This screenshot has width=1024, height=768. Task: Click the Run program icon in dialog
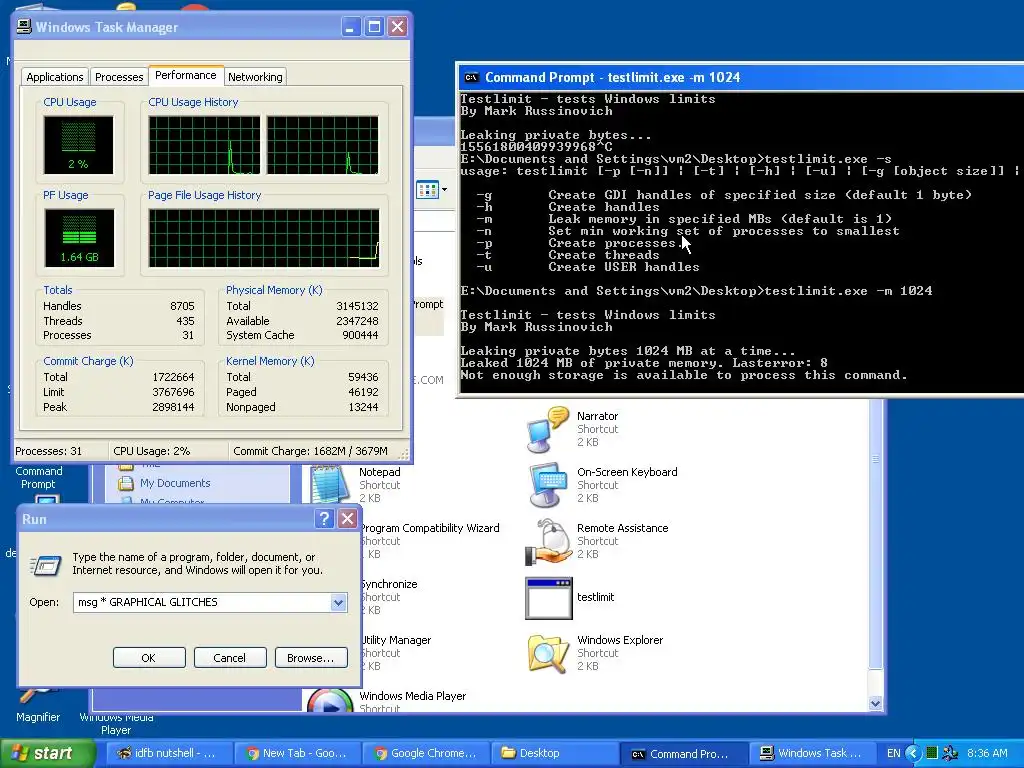[46, 564]
